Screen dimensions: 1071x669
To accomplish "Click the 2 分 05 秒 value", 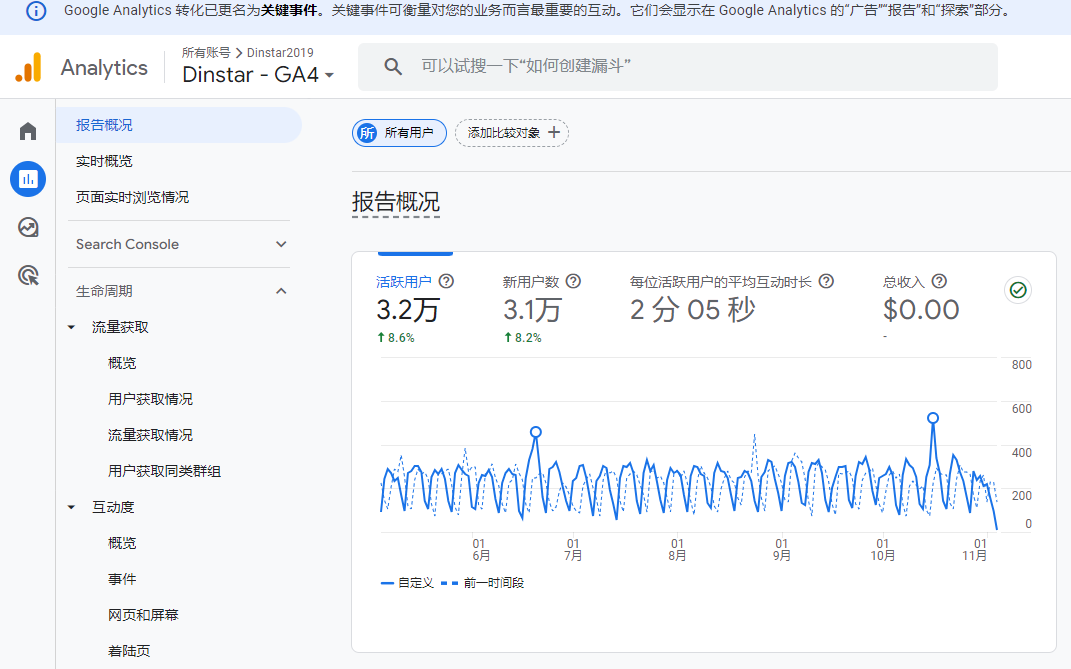I will click(x=693, y=310).
